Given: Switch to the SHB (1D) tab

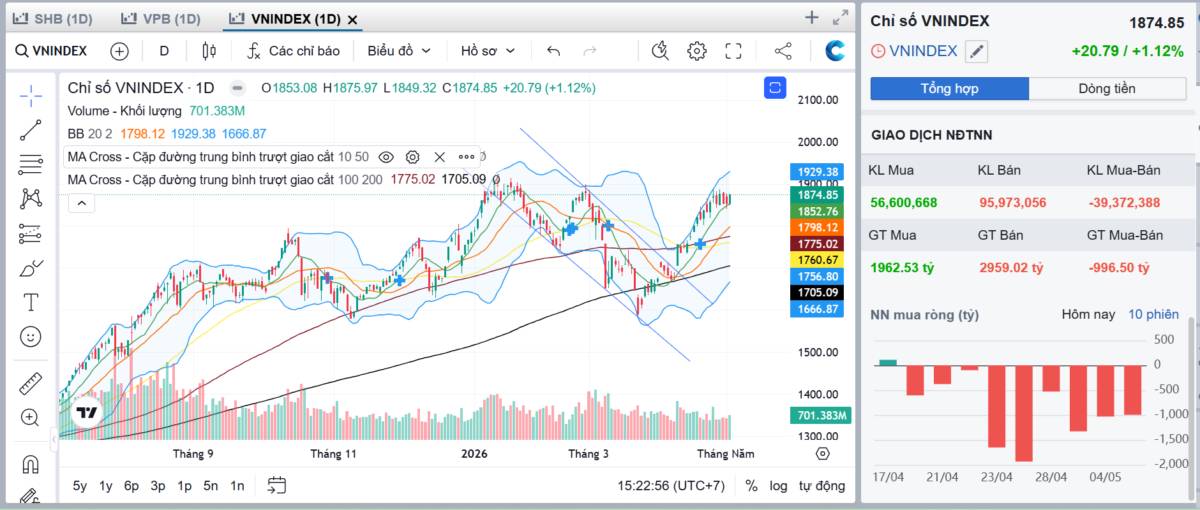Looking at the screenshot, I should [52, 18].
